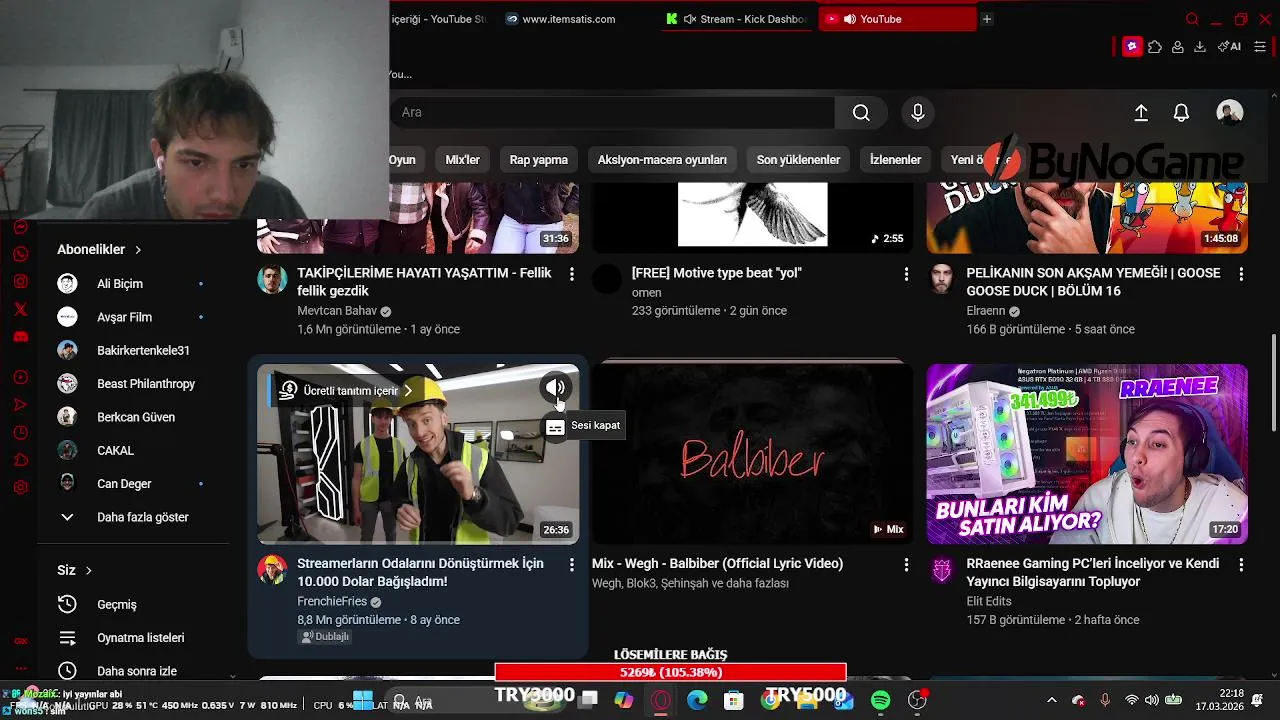Open Discord in browser sidebar

21,337
